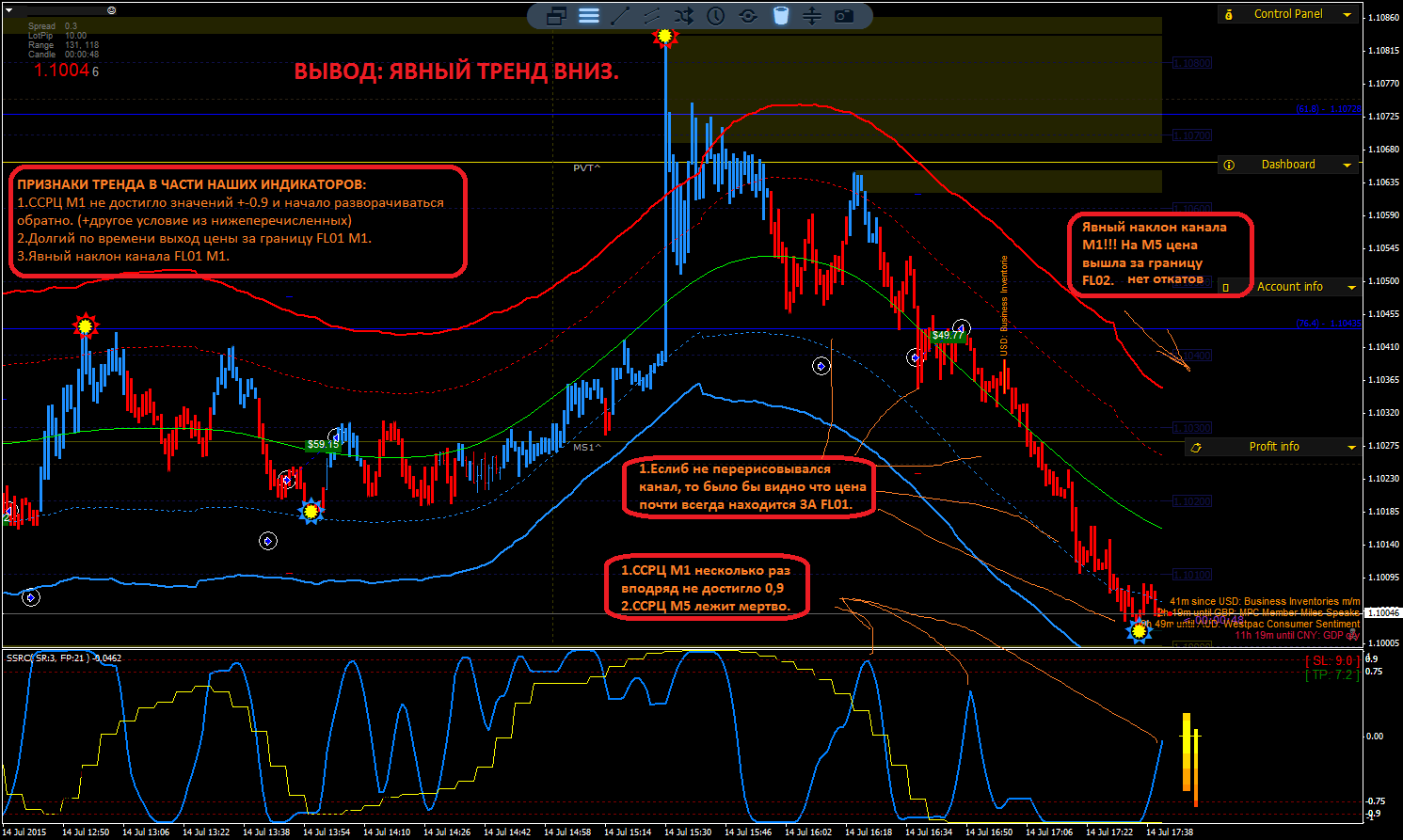The width and height of the screenshot is (1403, 840).
Task: Open the Control Panel label
Action: (x=1288, y=14)
